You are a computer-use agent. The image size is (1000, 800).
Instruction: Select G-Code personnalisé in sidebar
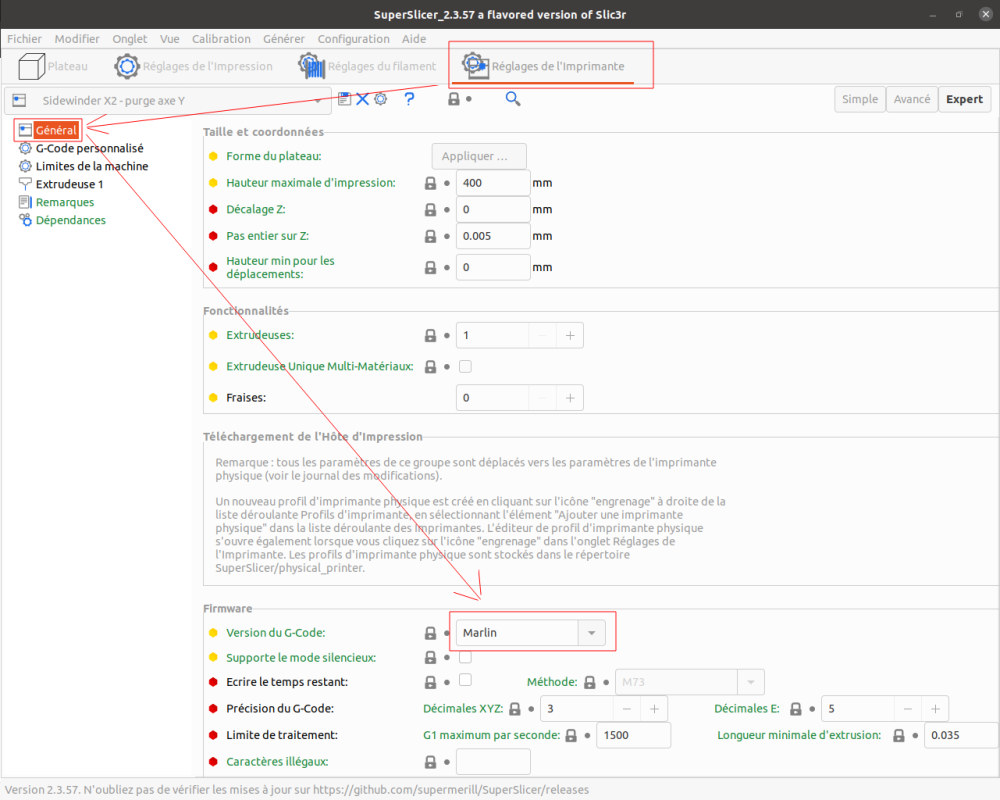tap(89, 148)
